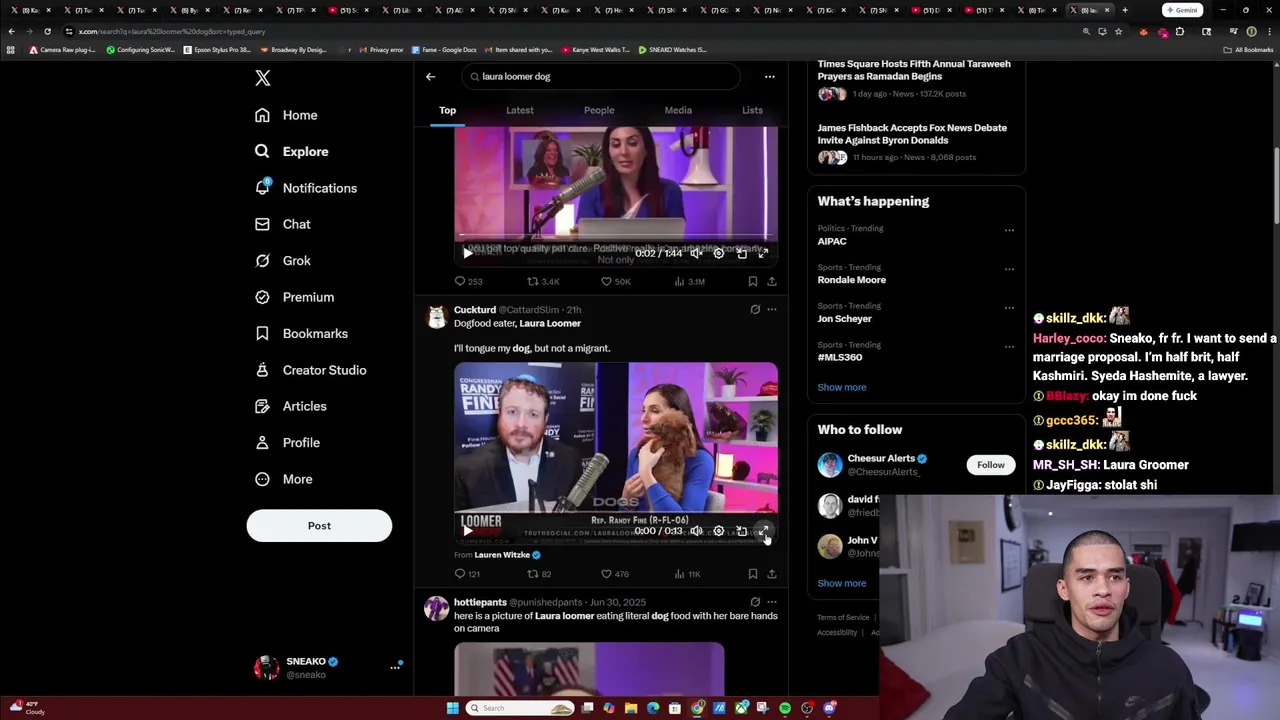Go to Profile in the sidebar
Viewport: 1280px width, 720px height.
[287, 442]
